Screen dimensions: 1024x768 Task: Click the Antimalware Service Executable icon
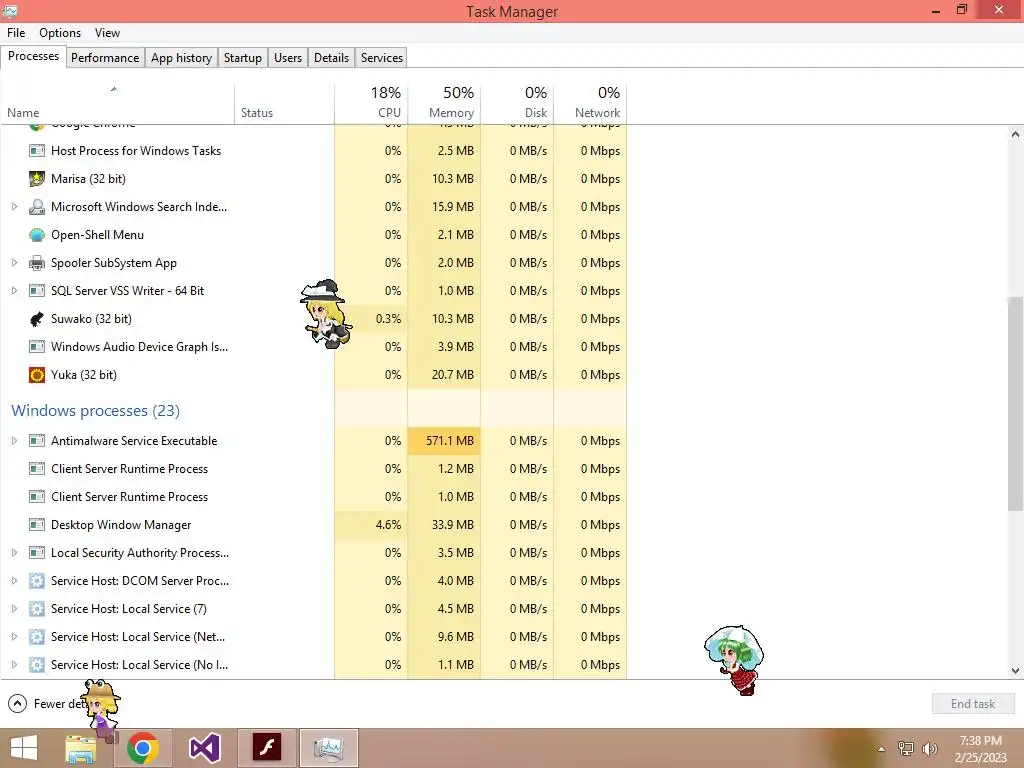[37, 441]
